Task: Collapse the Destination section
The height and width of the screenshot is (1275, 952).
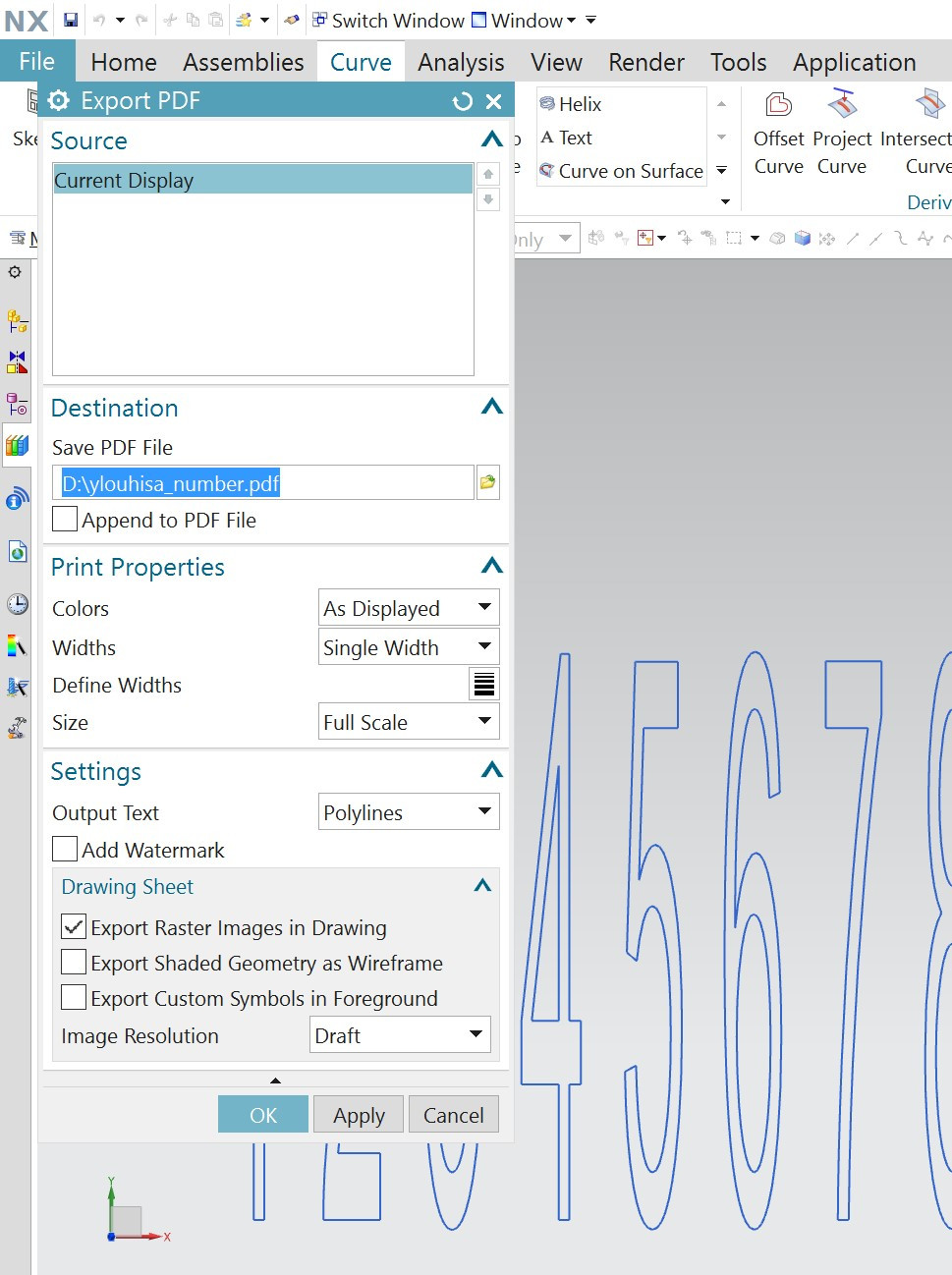Action: pyautogui.click(x=492, y=407)
